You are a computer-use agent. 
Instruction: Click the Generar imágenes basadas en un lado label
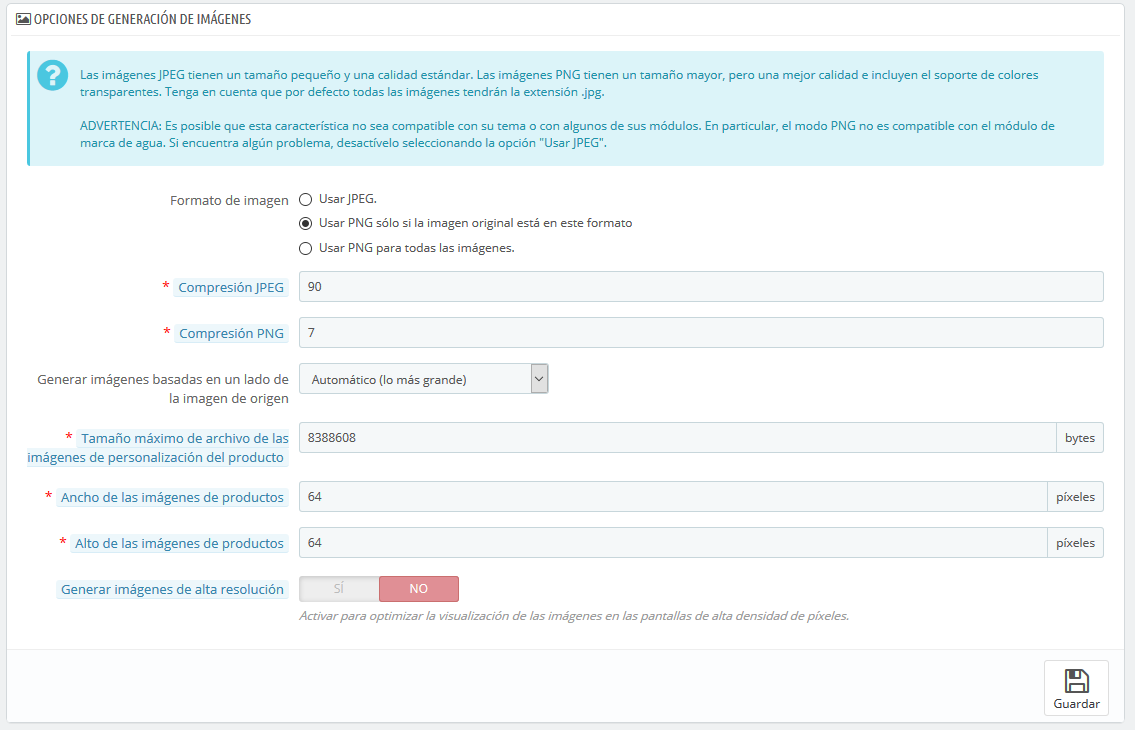click(x=163, y=389)
